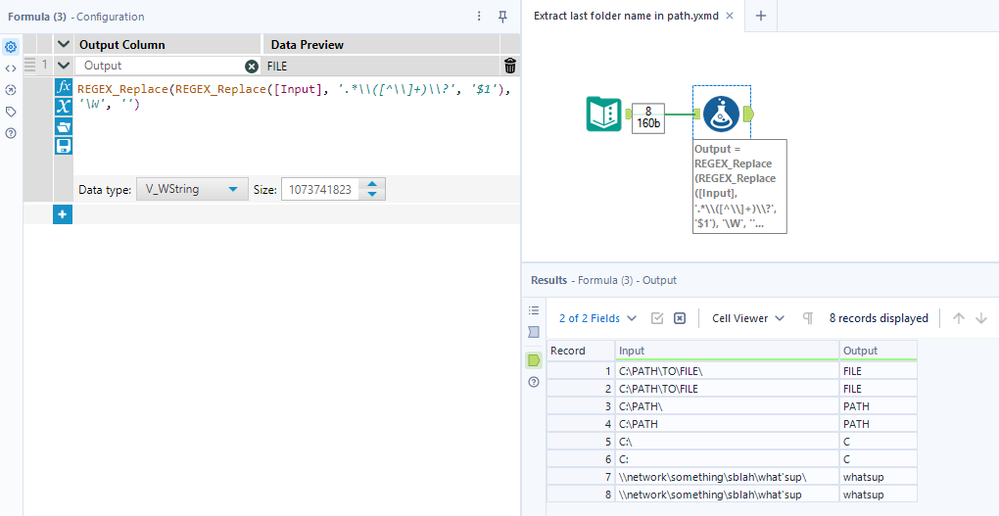The height and width of the screenshot is (516, 999).
Task: Expand the 2 of 2 Fields dropdown
Action: point(597,318)
